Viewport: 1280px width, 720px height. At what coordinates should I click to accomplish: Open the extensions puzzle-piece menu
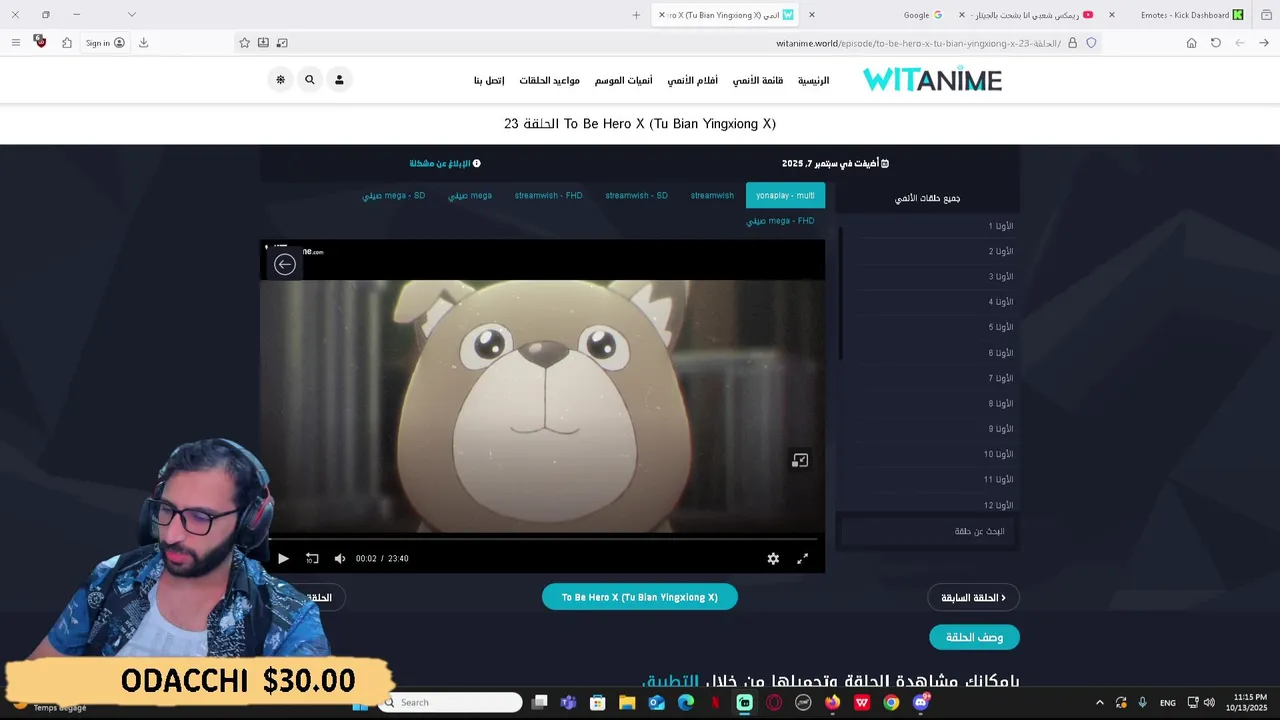pos(67,43)
